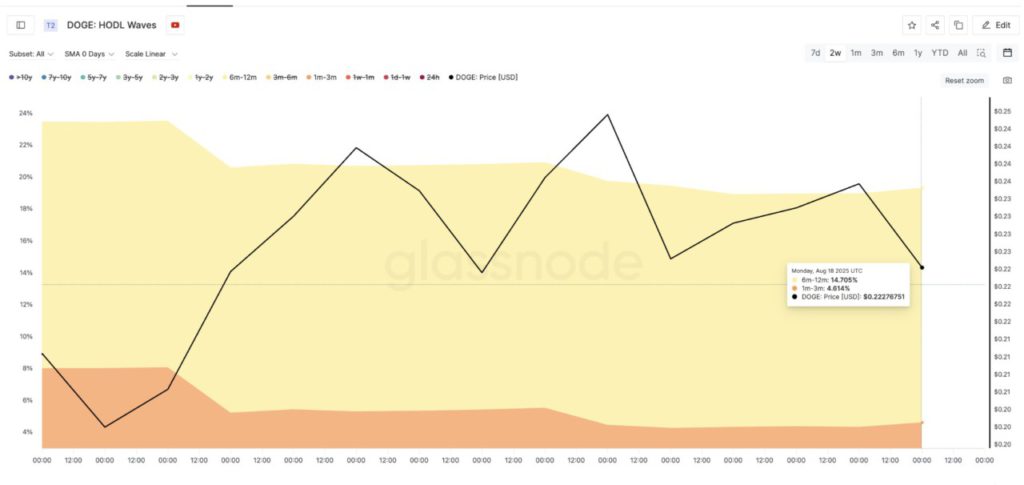
Task: Open the YouTube video icon
Action: point(176,25)
